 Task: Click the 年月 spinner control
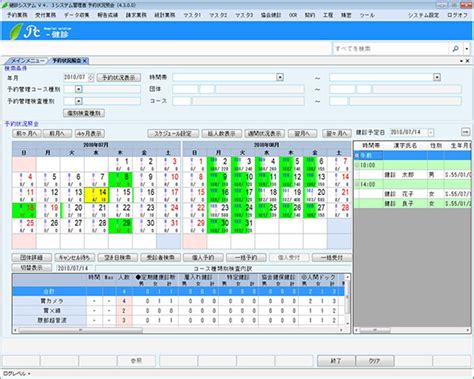[x=91, y=77]
